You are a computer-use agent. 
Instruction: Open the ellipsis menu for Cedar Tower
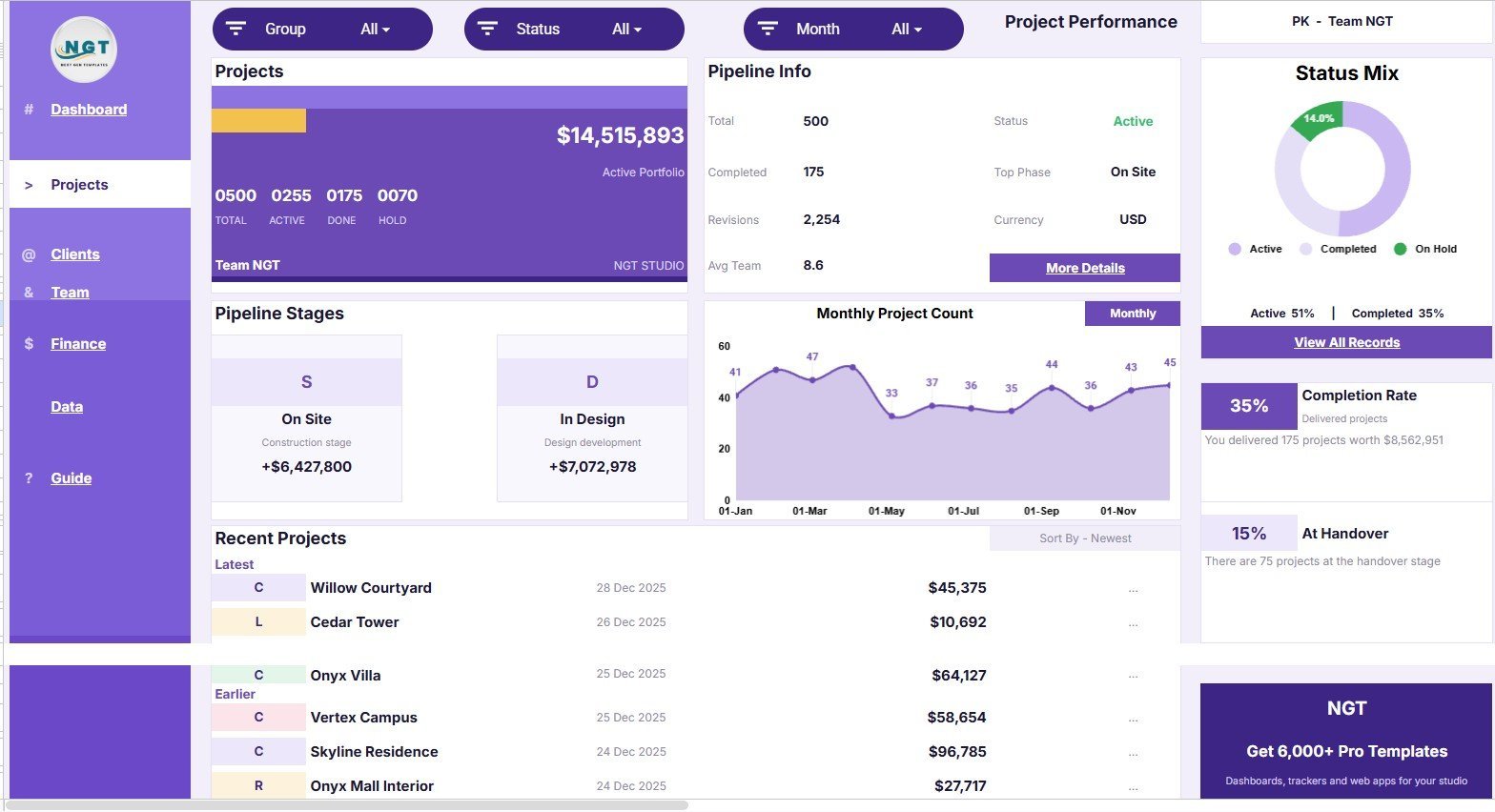click(1133, 624)
